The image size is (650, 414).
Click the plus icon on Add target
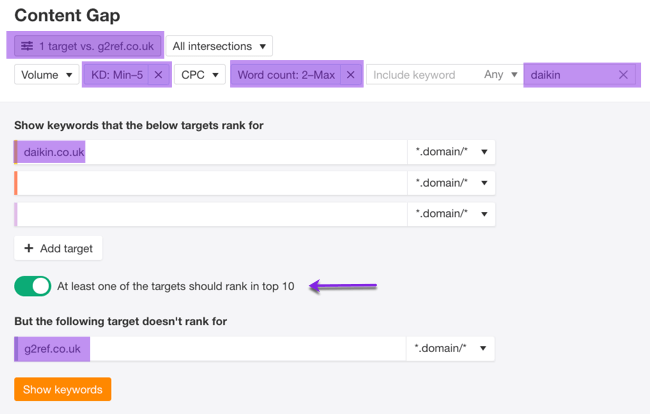tap(29, 248)
